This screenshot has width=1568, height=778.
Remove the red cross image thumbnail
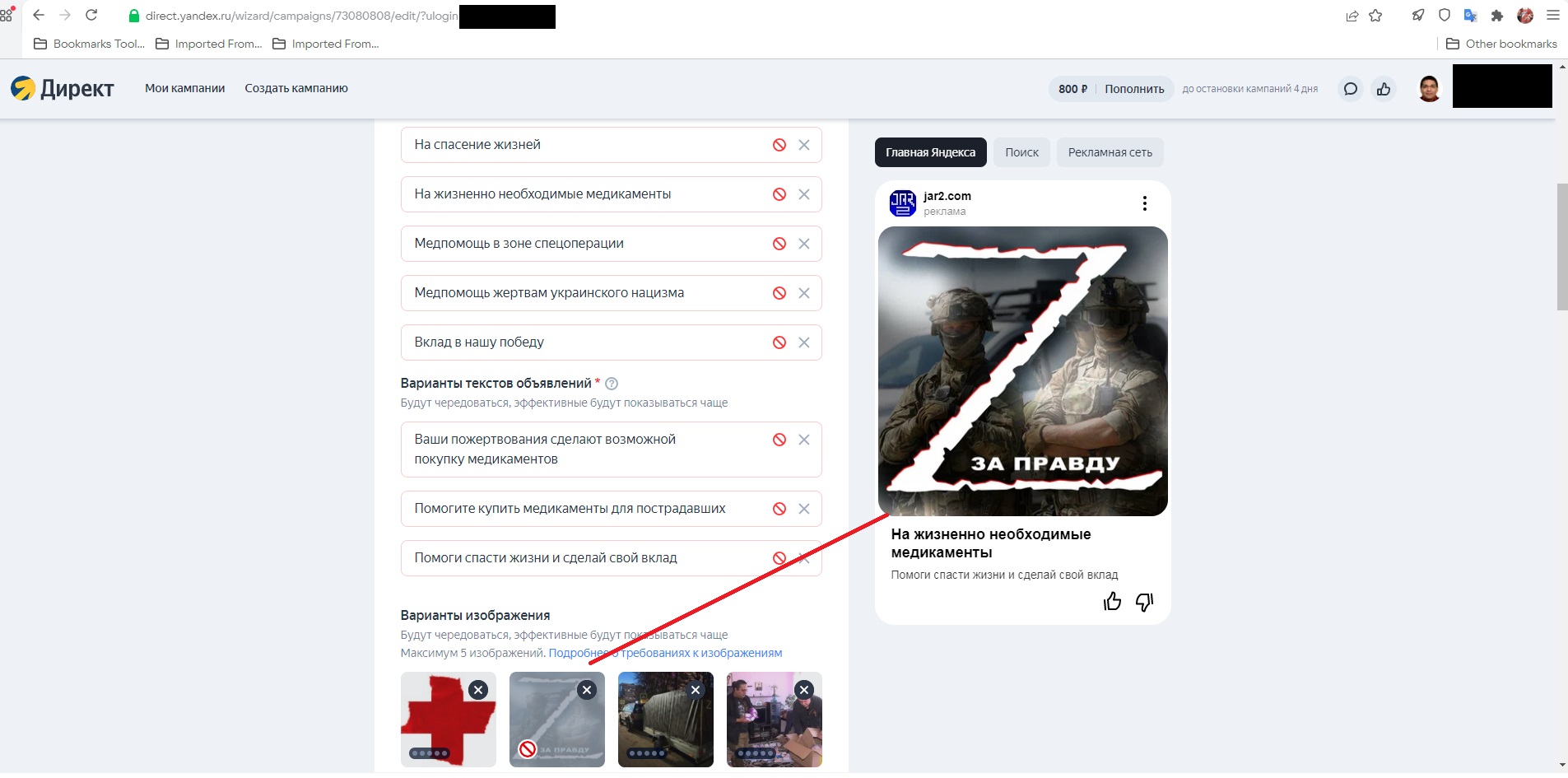(x=478, y=690)
